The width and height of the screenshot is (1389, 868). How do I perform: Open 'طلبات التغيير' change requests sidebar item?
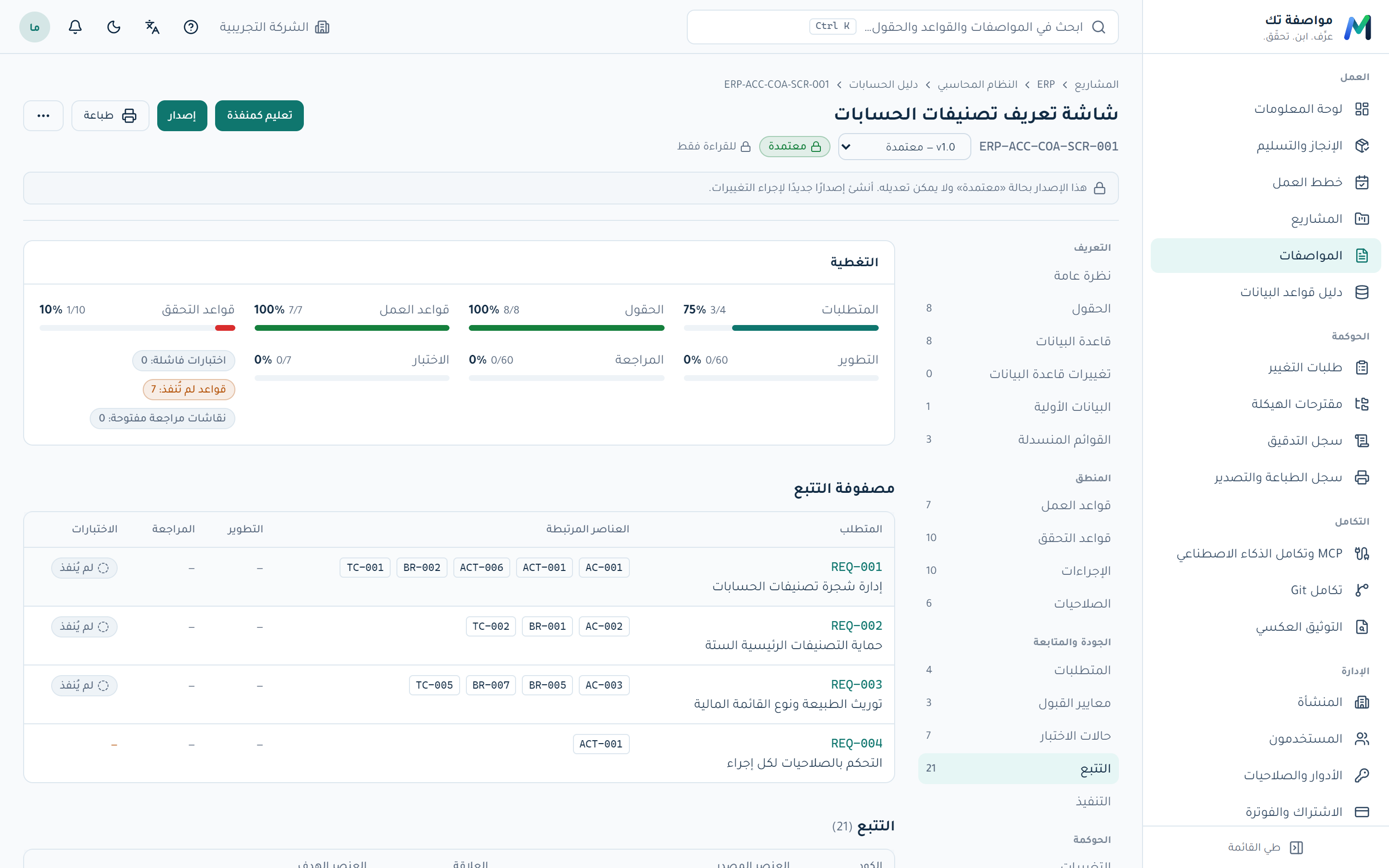[x=1266, y=367]
